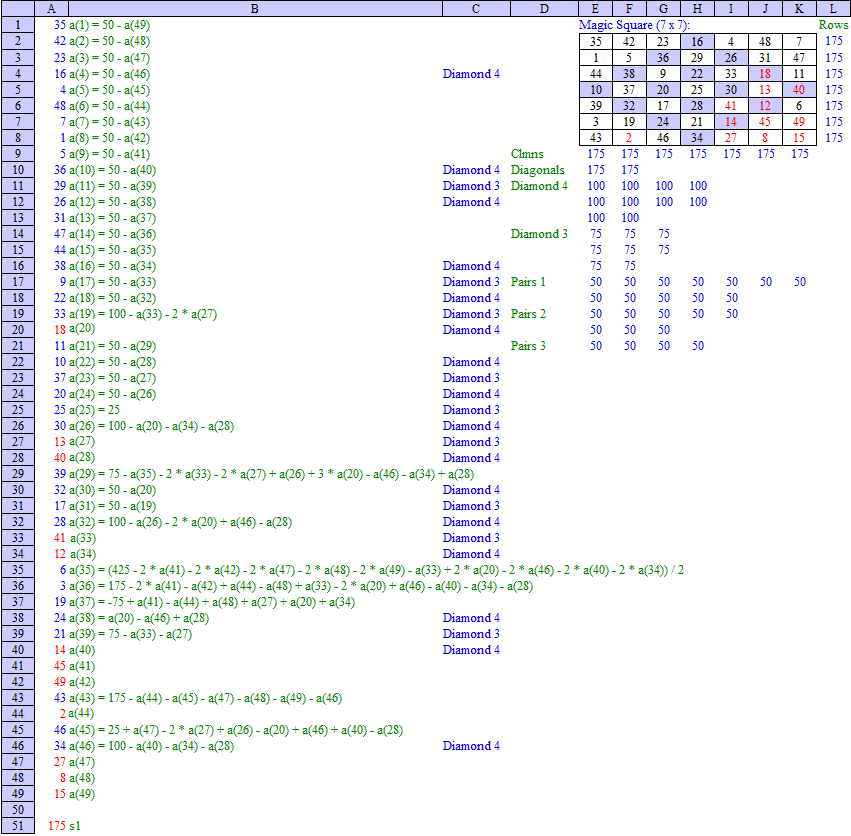Click the 's1' label in row 51
This screenshot has width=851, height=836.
tap(75, 826)
